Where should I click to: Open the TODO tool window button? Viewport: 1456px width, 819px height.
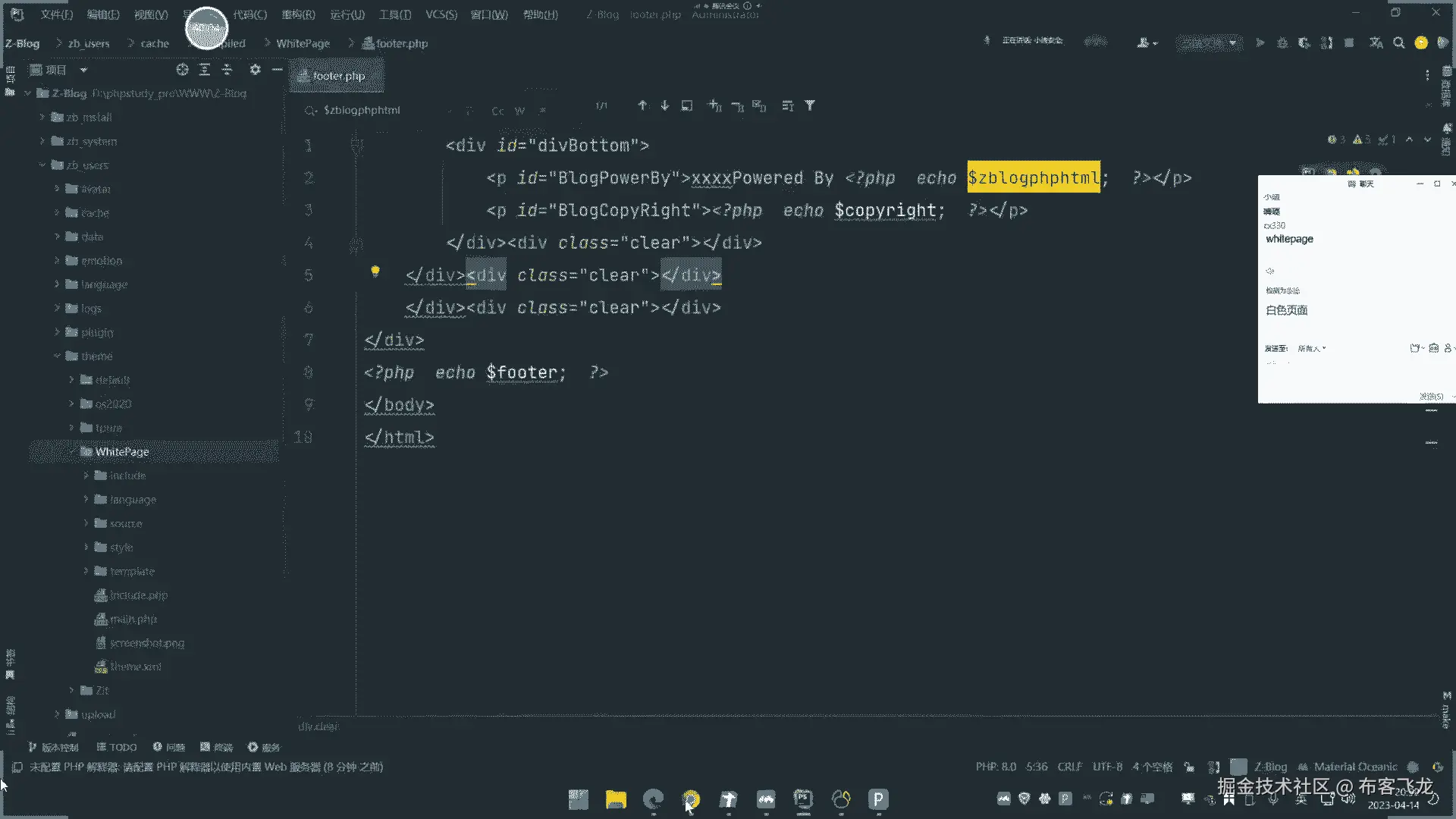click(117, 747)
